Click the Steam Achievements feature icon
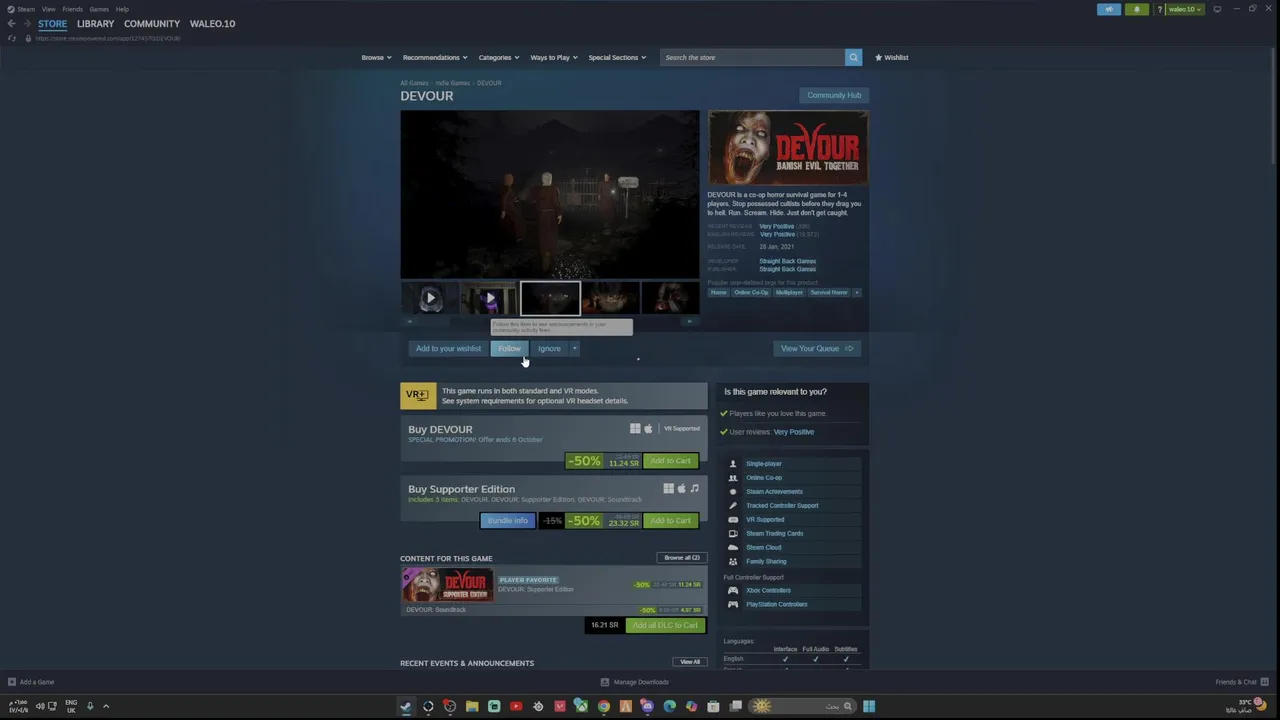1280x720 pixels. click(x=733, y=492)
